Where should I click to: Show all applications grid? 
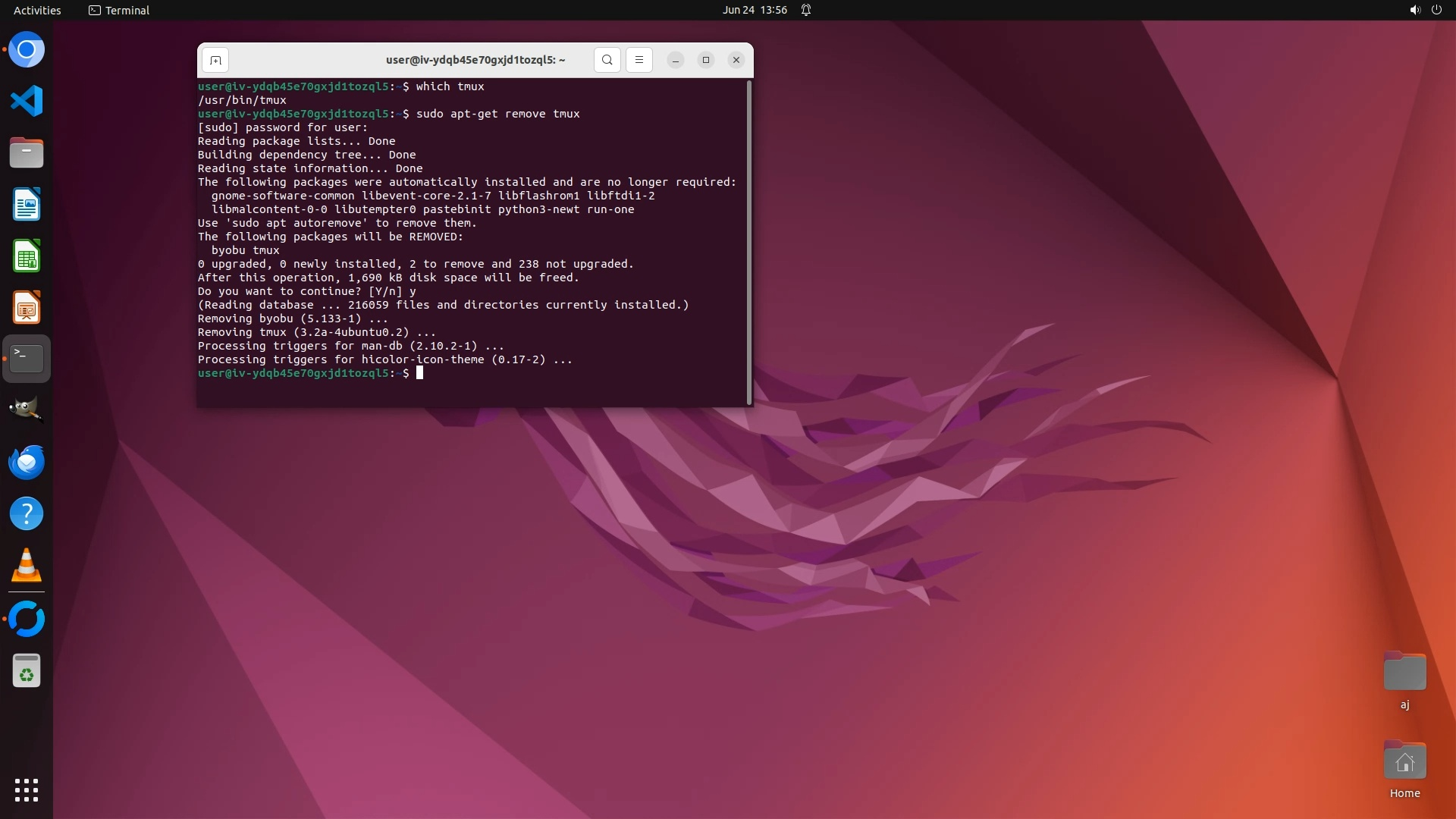(27, 789)
